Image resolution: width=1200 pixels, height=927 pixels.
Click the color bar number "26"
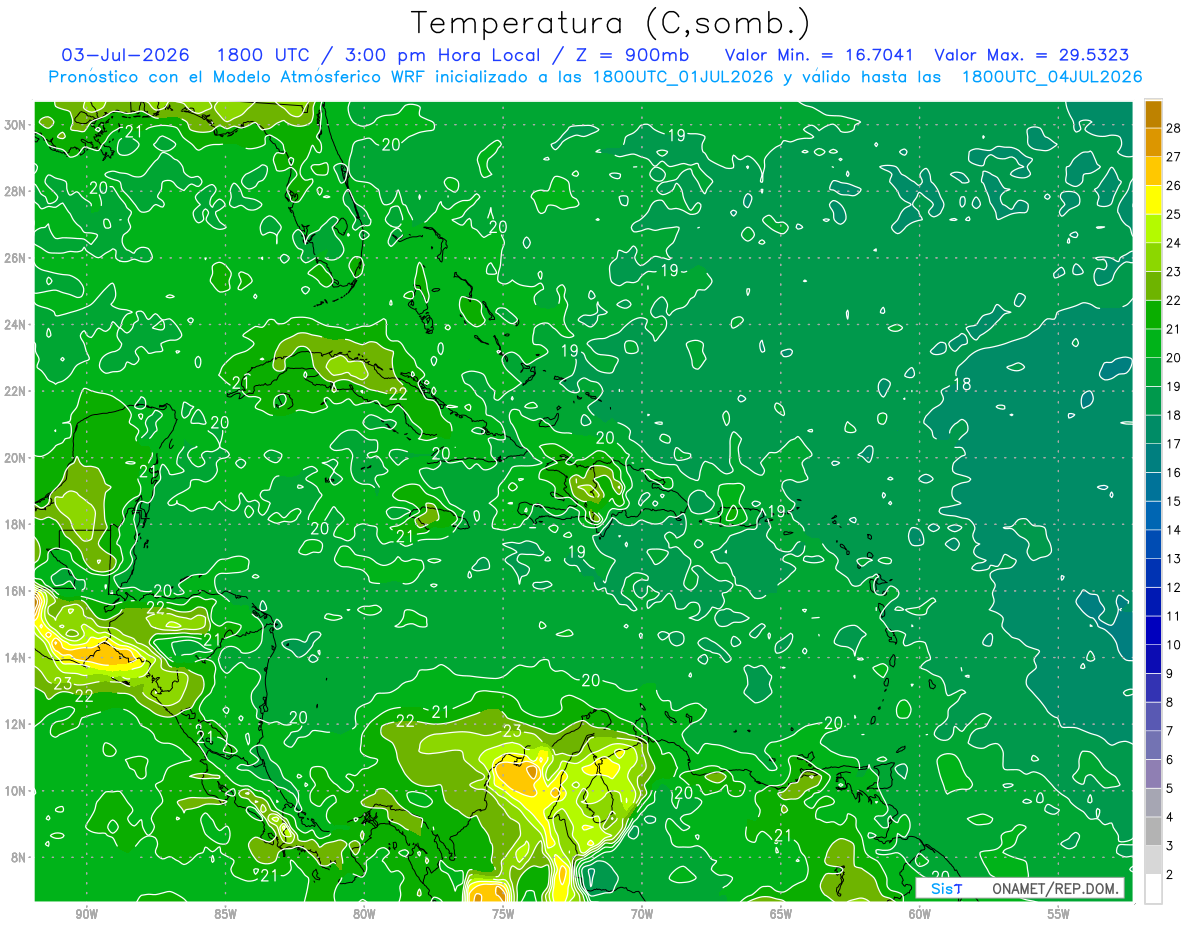click(1174, 185)
